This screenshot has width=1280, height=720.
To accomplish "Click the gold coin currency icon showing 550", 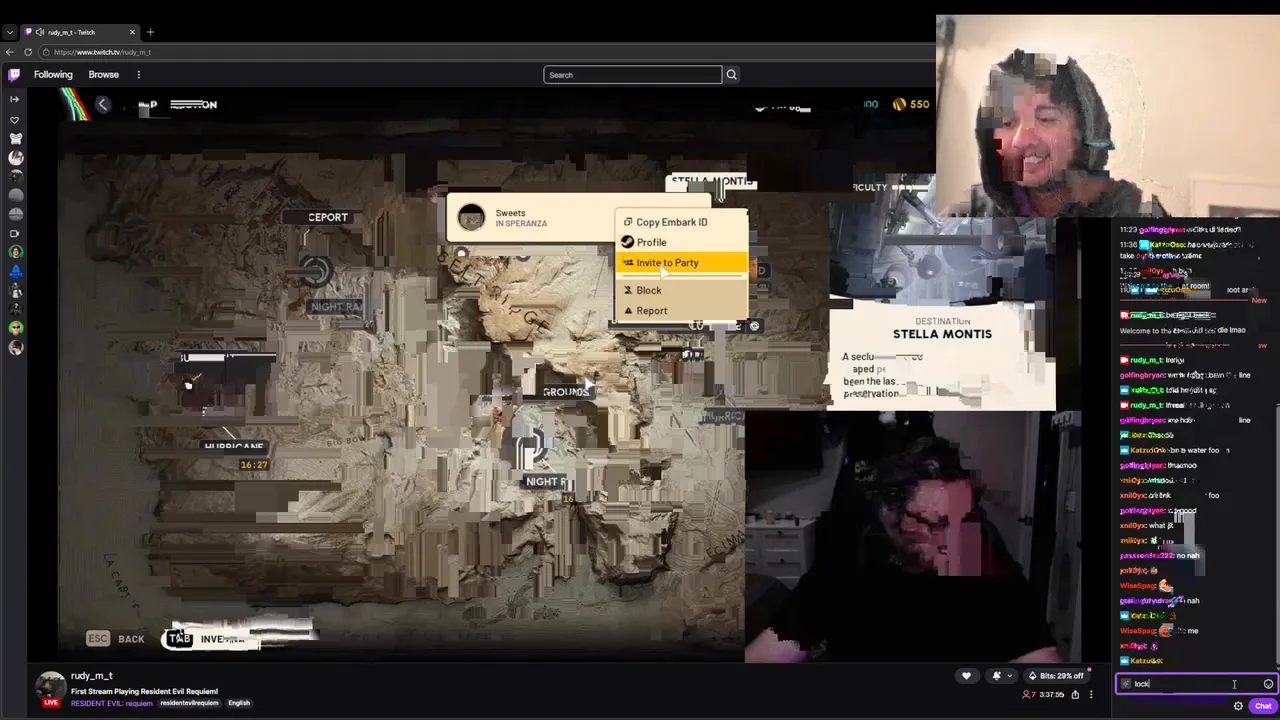I will [x=899, y=104].
